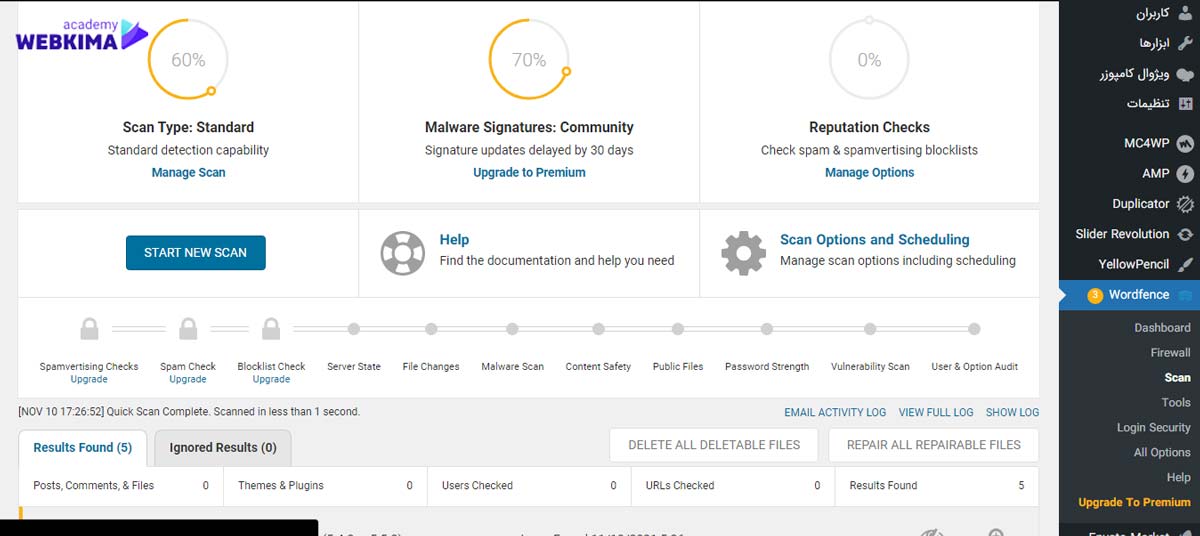Click the Quick Scan Complete log message
Viewport: 1200px width, 536px height.
point(189,411)
